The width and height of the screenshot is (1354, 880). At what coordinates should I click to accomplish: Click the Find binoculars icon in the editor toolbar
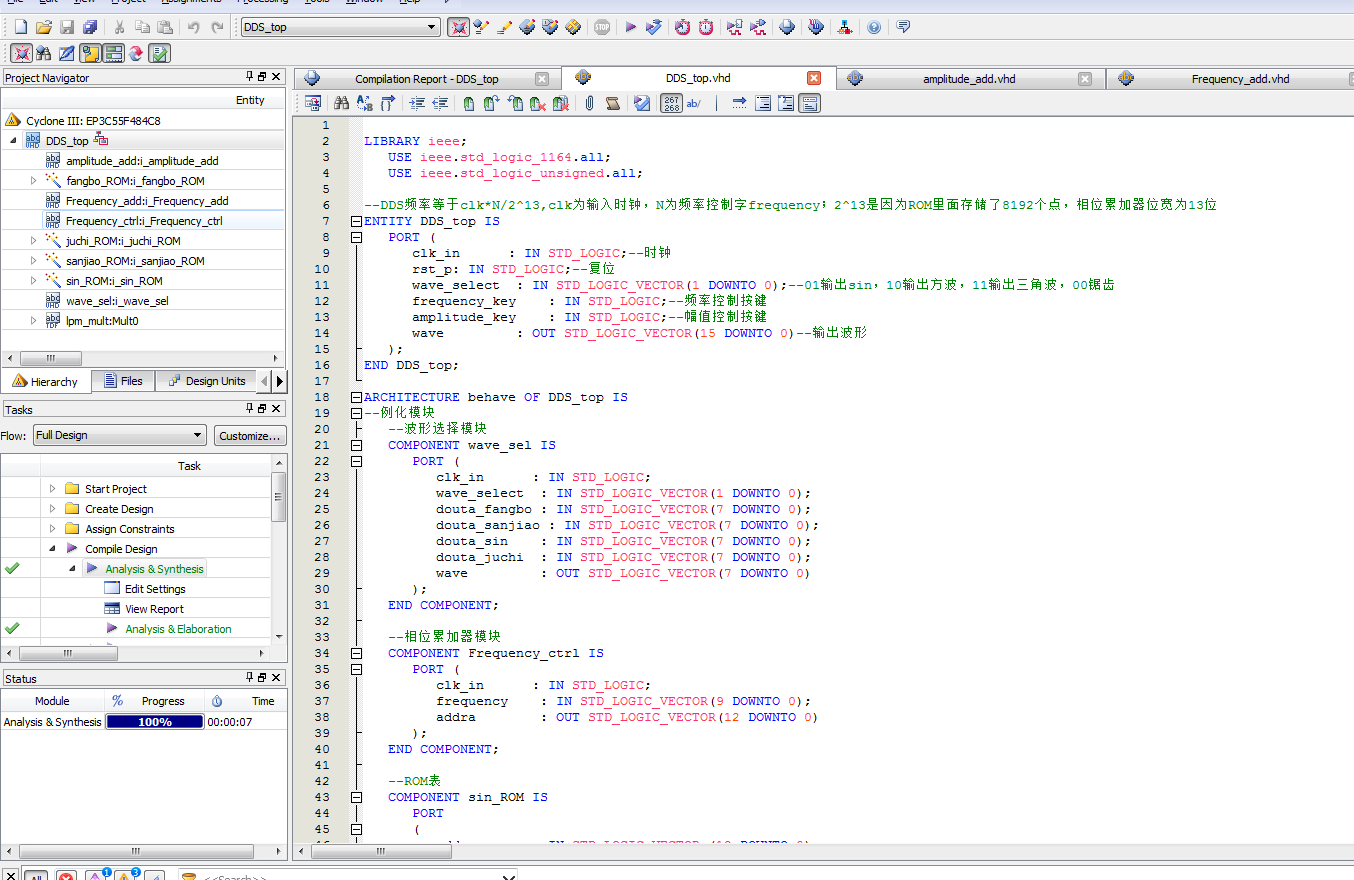coord(342,103)
